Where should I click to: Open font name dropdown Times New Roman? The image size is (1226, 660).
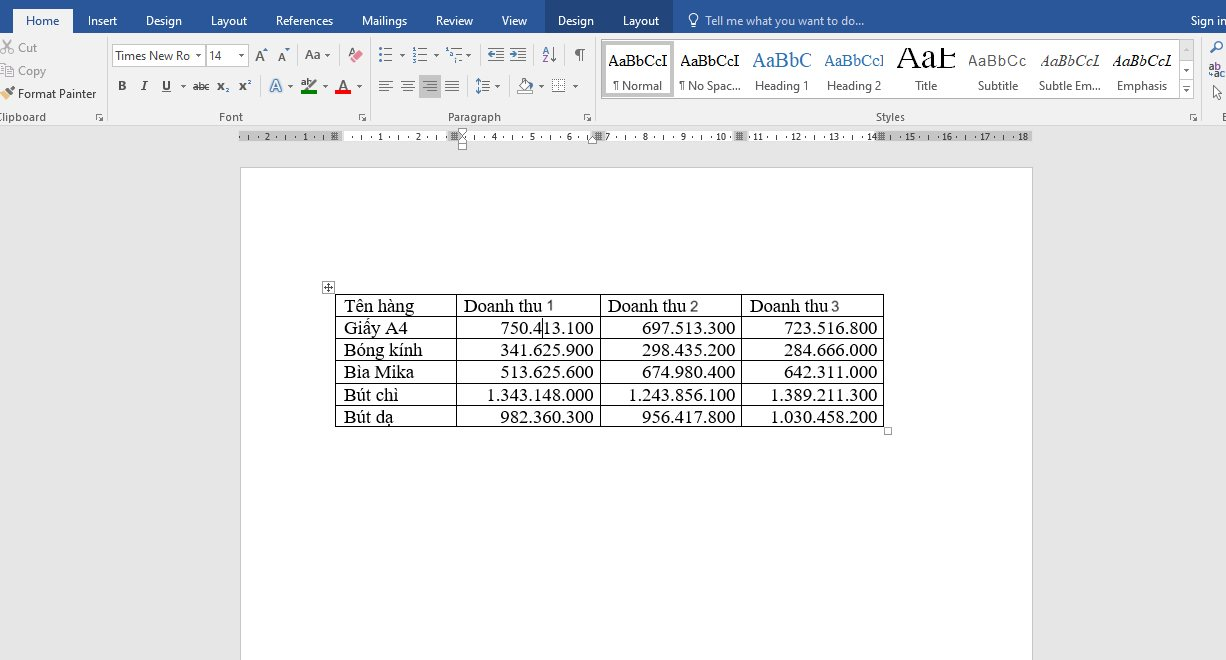198,56
